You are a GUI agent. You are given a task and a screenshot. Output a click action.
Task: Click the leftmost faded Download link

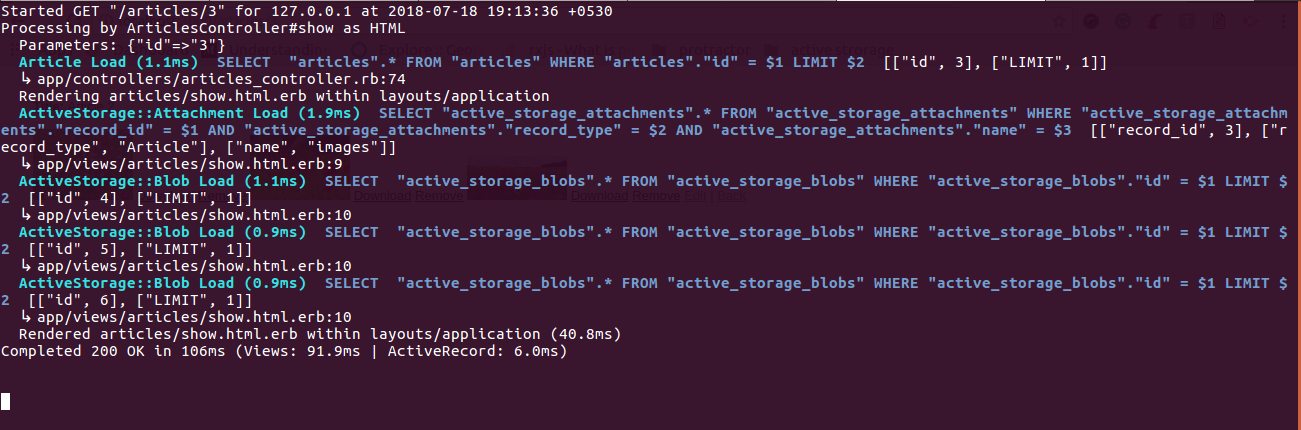point(383,196)
